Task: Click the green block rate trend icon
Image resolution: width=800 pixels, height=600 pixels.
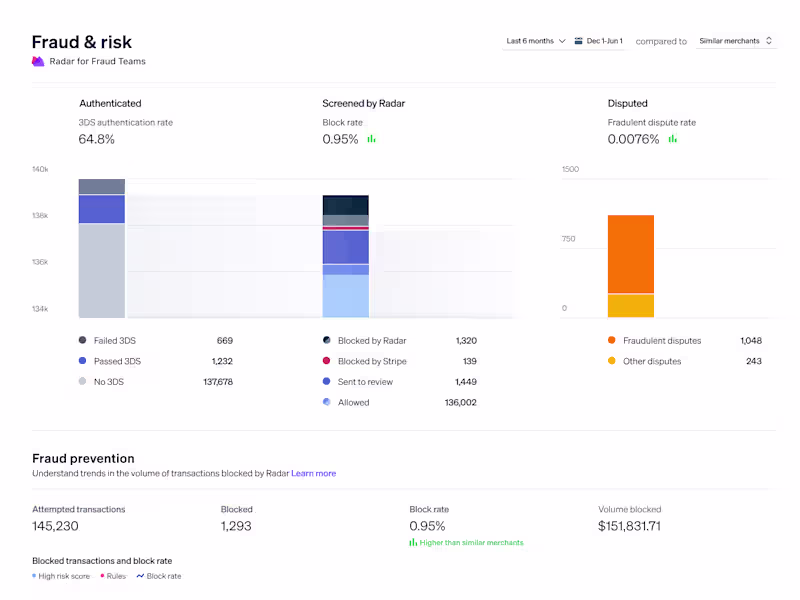Action: pyautogui.click(x=371, y=140)
